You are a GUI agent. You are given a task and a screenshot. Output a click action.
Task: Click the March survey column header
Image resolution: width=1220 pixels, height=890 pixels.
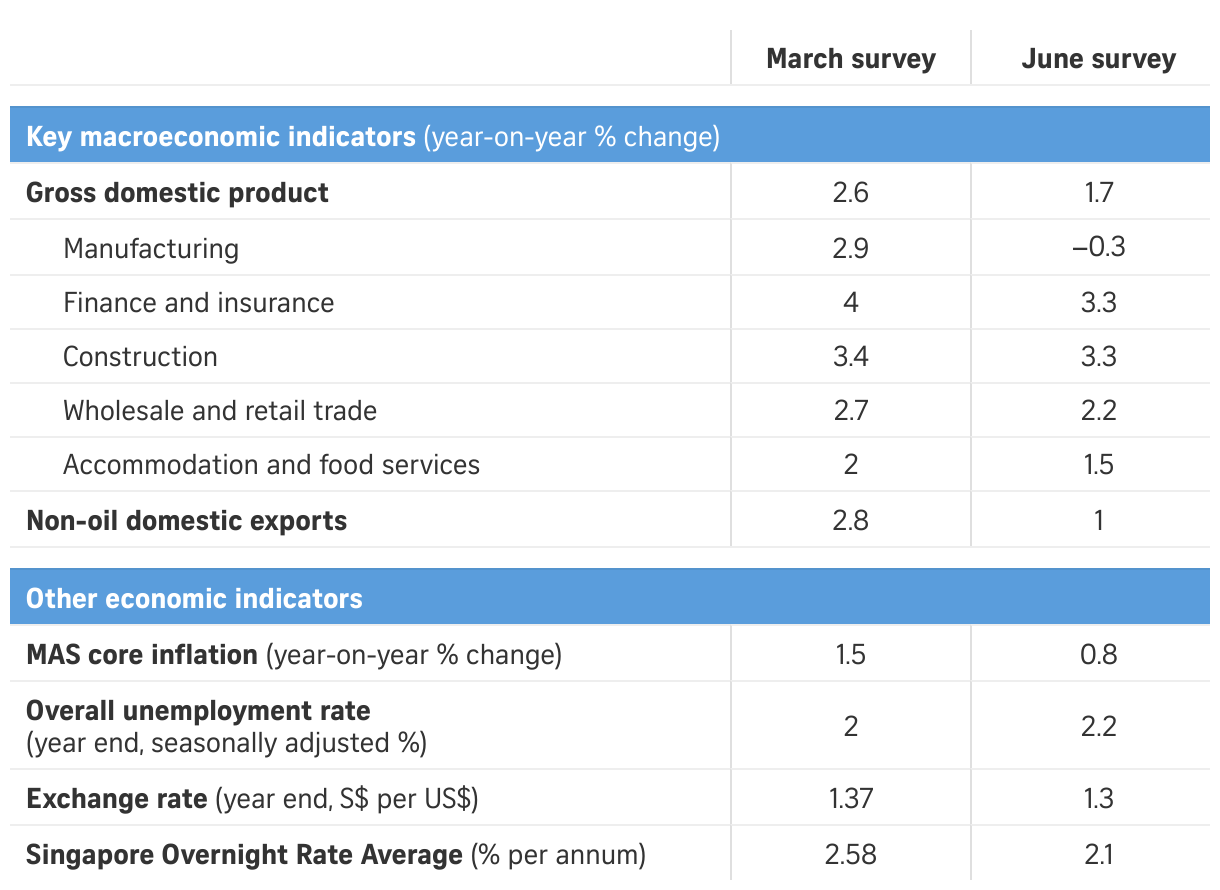coord(850,59)
